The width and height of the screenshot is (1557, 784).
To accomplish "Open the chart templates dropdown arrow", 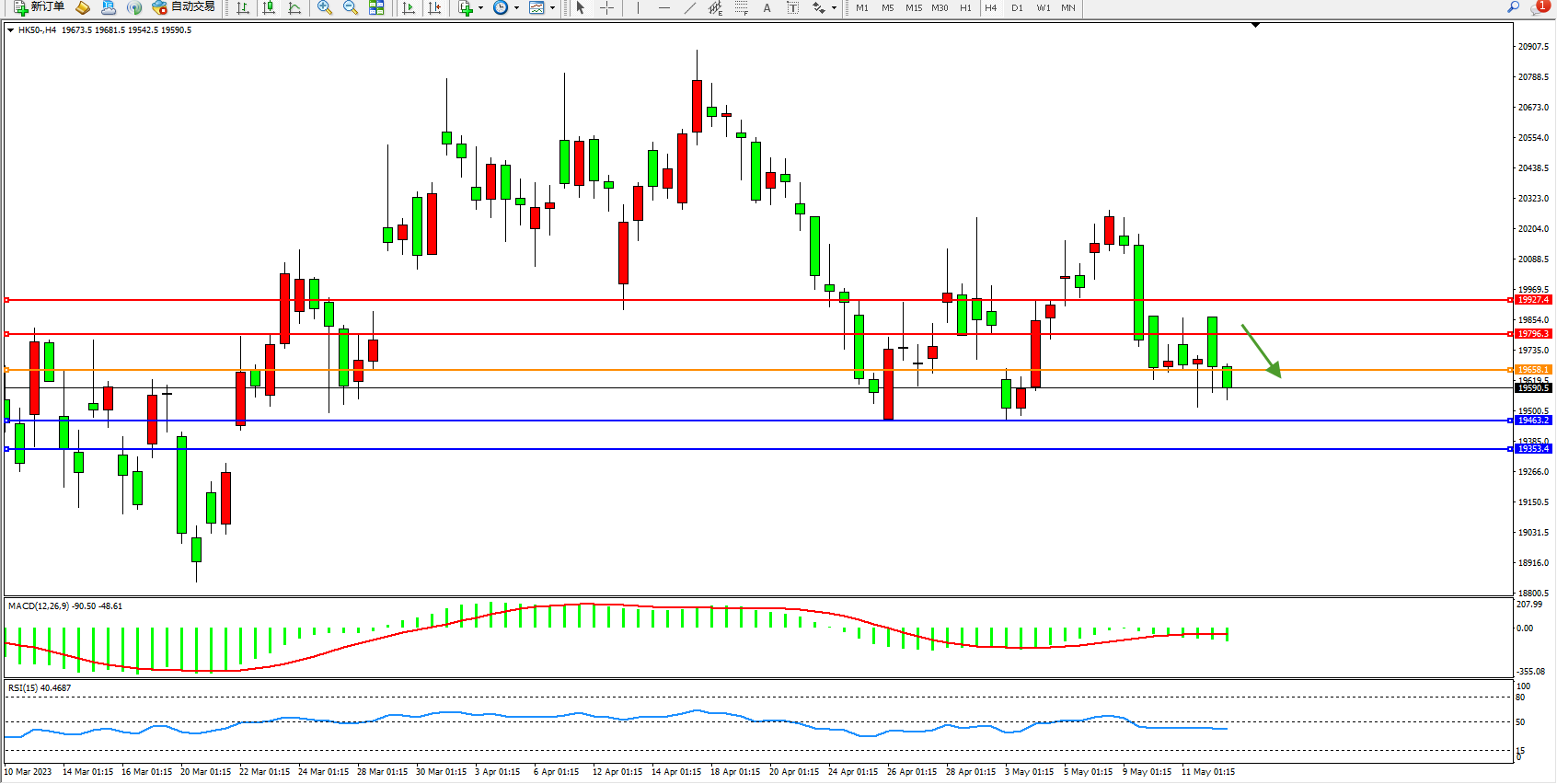I will [552, 7].
